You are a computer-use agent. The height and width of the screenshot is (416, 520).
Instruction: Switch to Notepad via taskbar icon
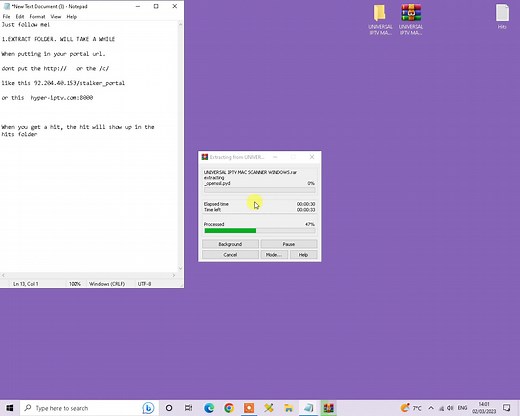pyautogui.click(x=309, y=408)
